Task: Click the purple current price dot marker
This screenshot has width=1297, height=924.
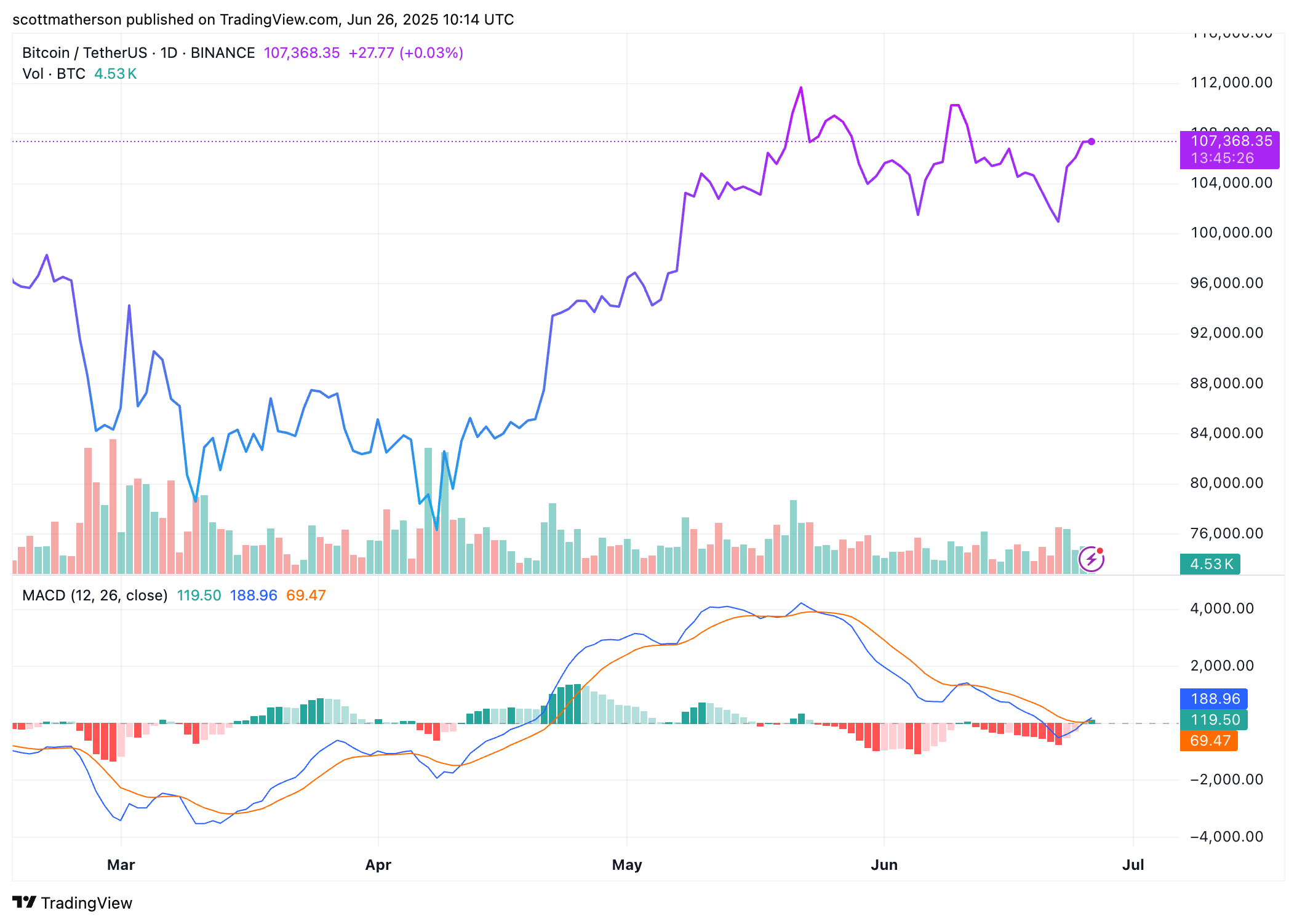Action: (x=1091, y=141)
